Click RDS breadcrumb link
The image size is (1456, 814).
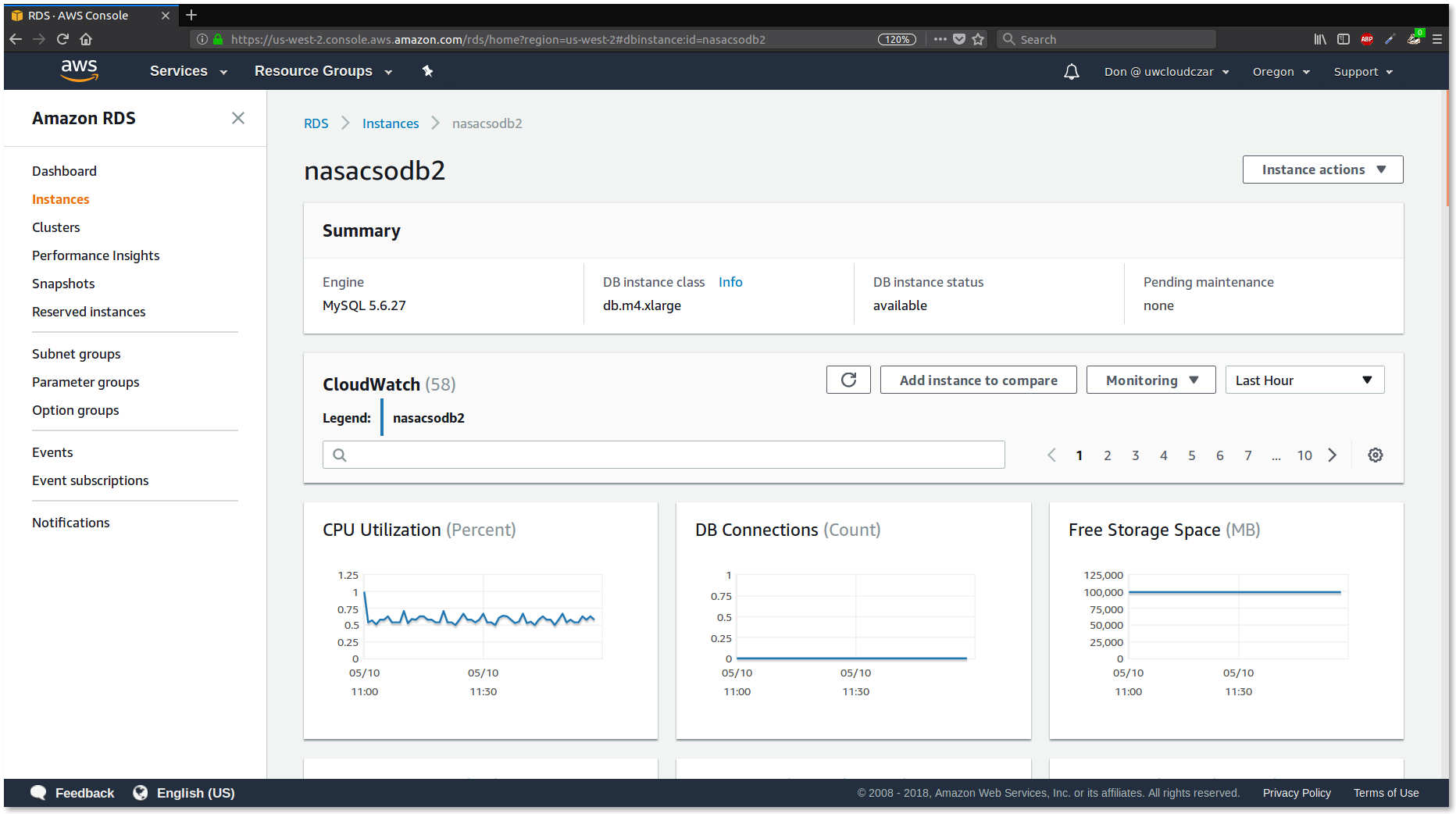[316, 123]
